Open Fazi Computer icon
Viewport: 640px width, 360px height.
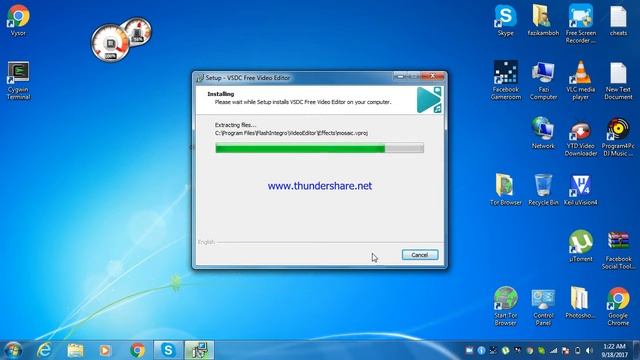tap(543, 80)
